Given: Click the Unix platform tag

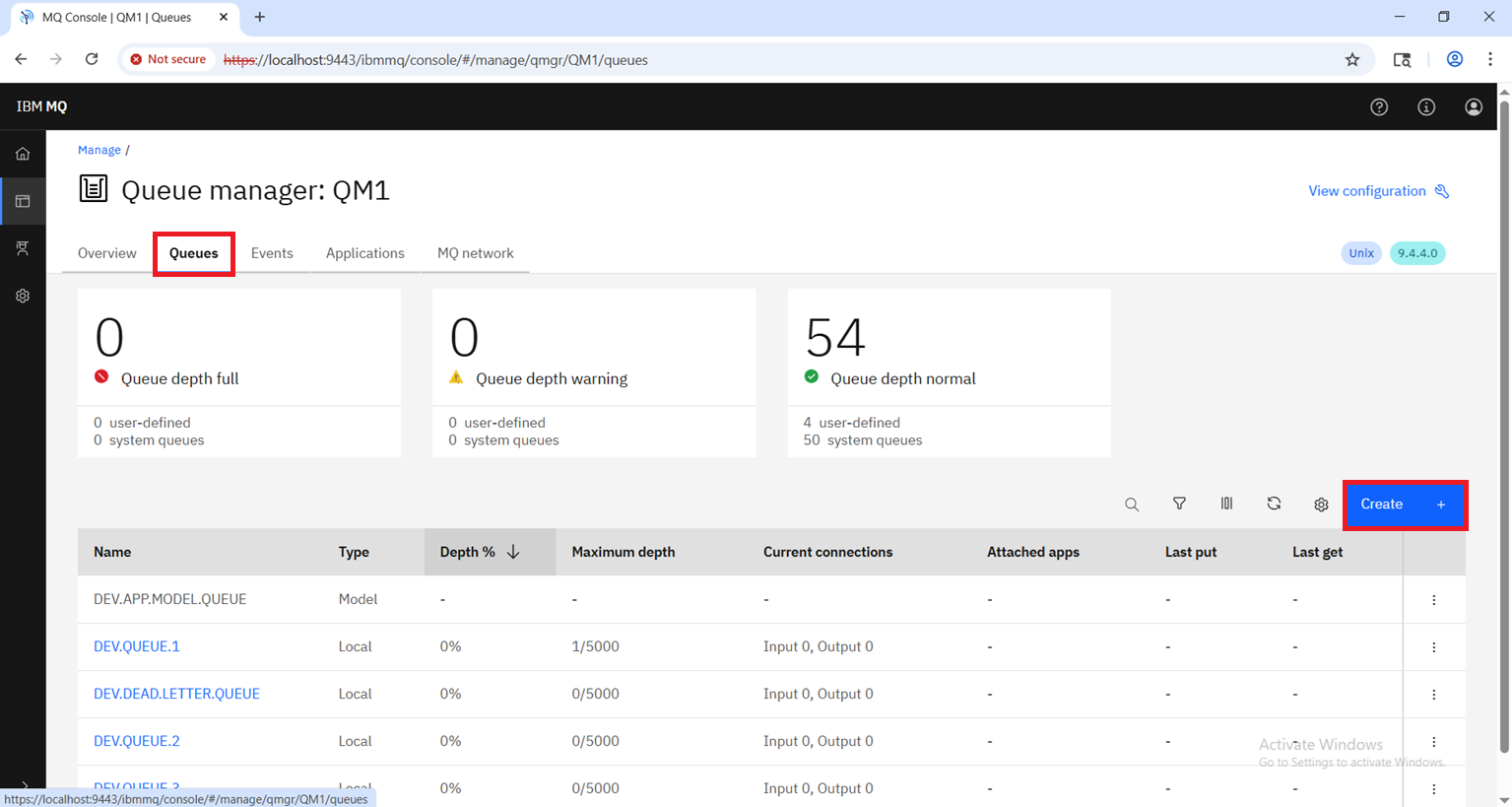Looking at the screenshot, I should point(1361,253).
